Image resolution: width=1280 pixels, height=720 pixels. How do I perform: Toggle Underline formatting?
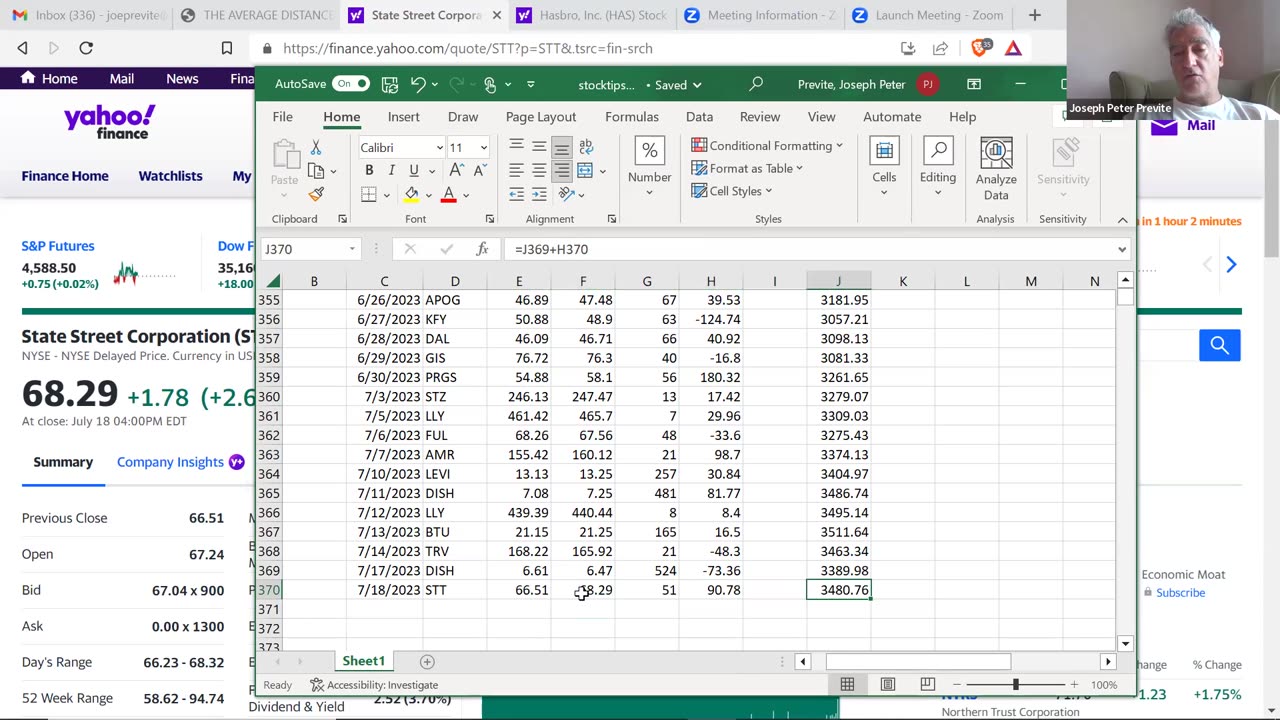point(414,170)
